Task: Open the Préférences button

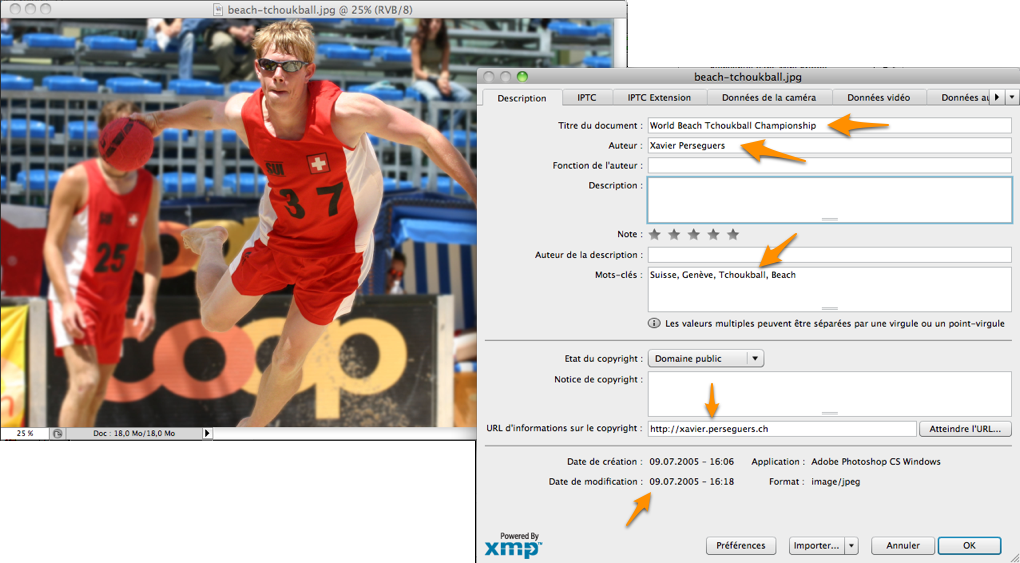Action: point(741,546)
